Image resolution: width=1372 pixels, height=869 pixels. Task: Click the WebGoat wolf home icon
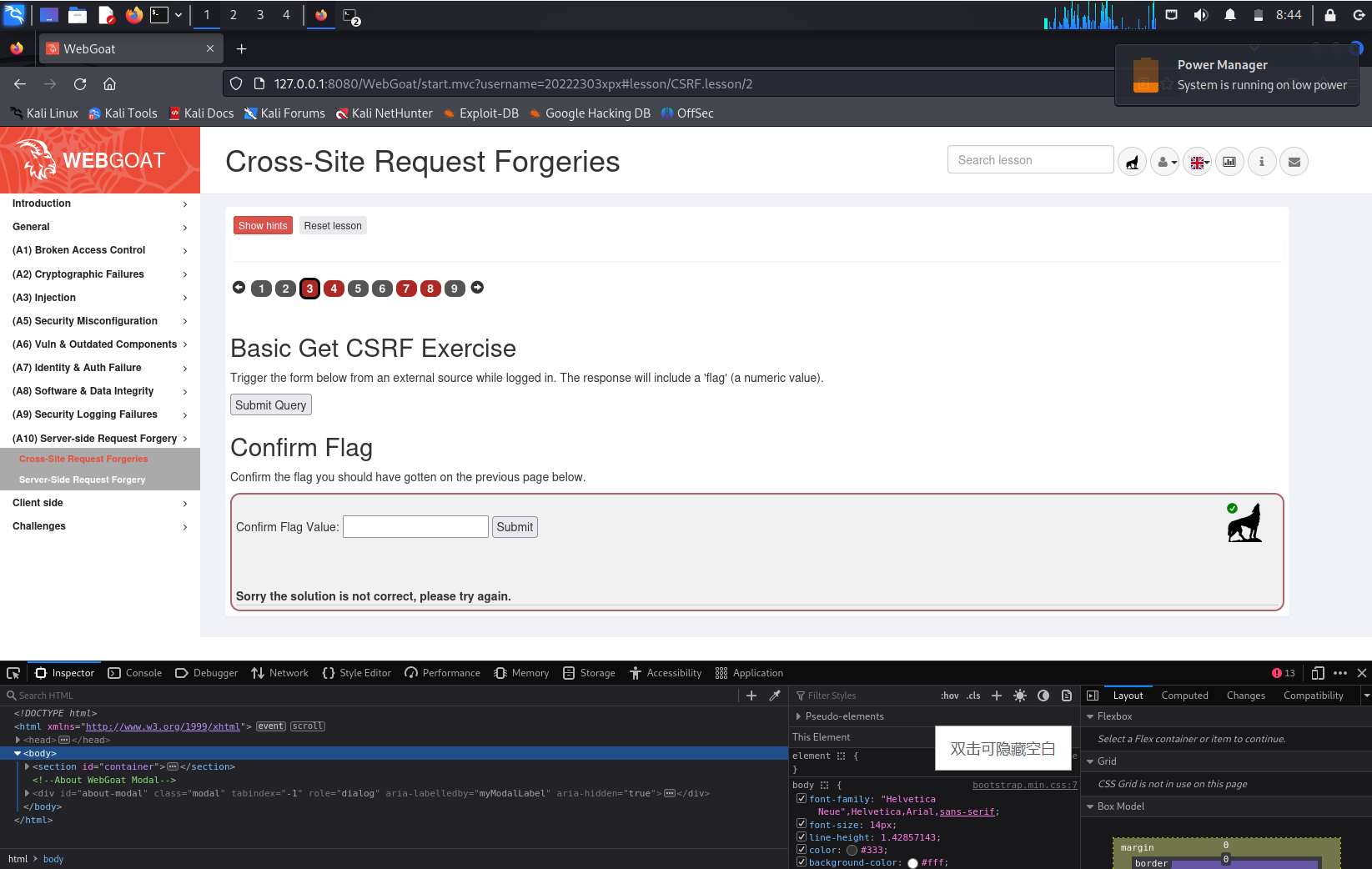pyautogui.click(x=1132, y=162)
